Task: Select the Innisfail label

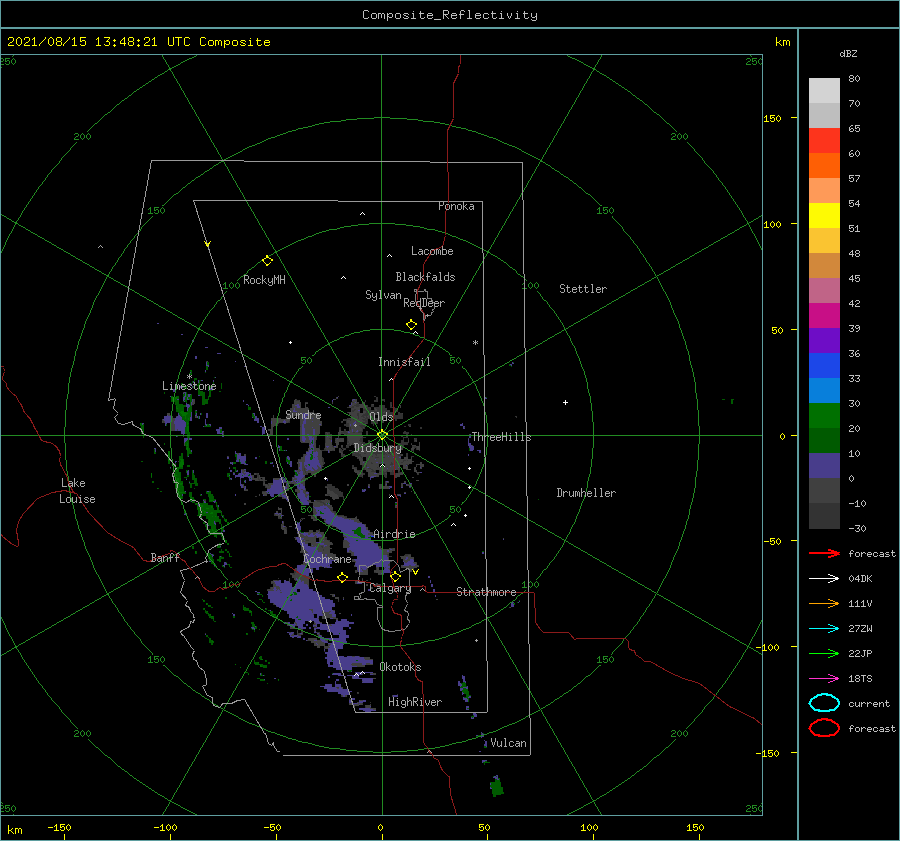Action: click(x=404, y=362)
